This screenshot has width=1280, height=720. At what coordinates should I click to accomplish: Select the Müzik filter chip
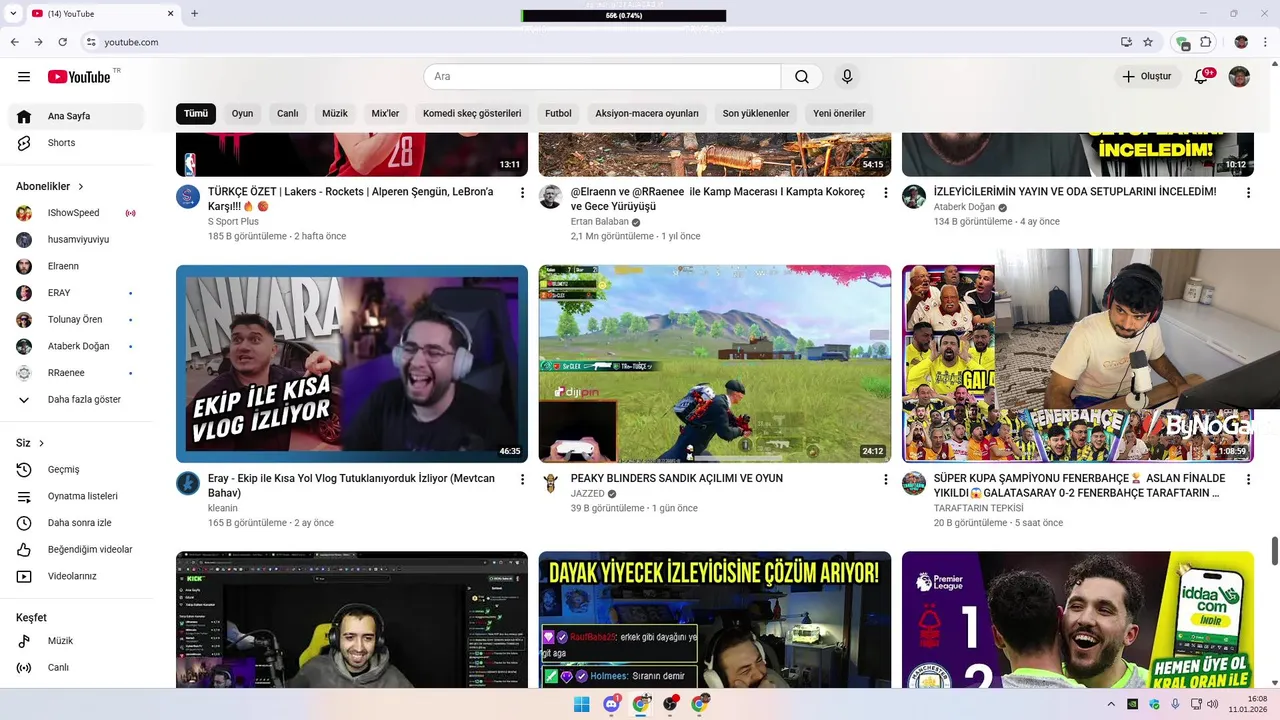tap(335, 114)
